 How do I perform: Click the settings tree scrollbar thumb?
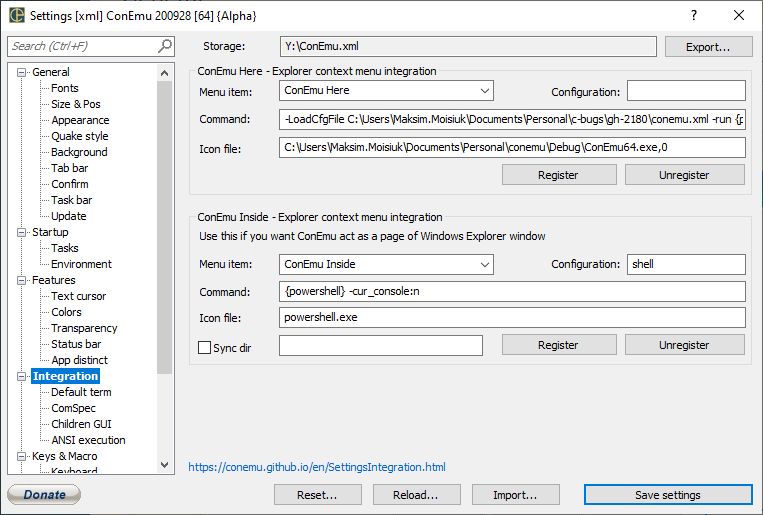[x=164, y=227]
